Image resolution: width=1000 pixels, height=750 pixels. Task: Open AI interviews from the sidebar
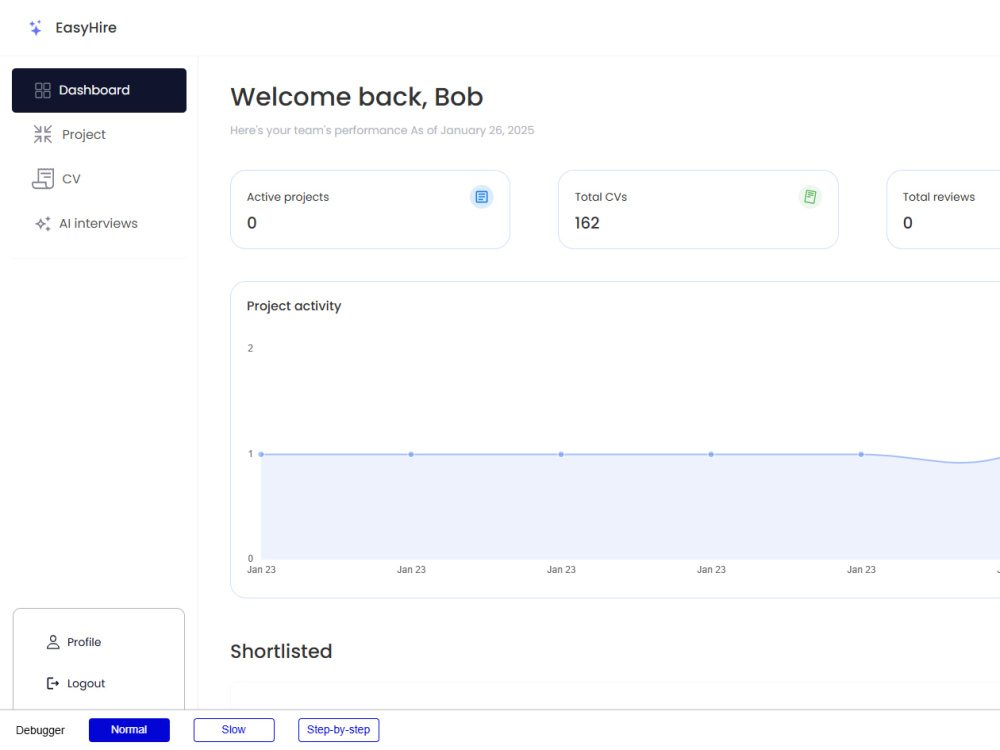[99, 224]
